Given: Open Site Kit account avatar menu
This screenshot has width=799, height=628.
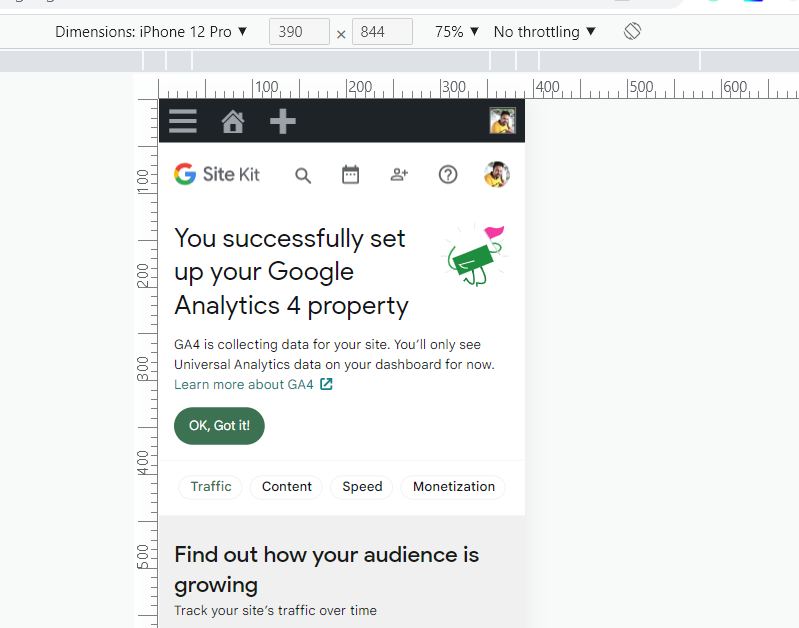Looking at the screenshot, I should click(497, 174).
